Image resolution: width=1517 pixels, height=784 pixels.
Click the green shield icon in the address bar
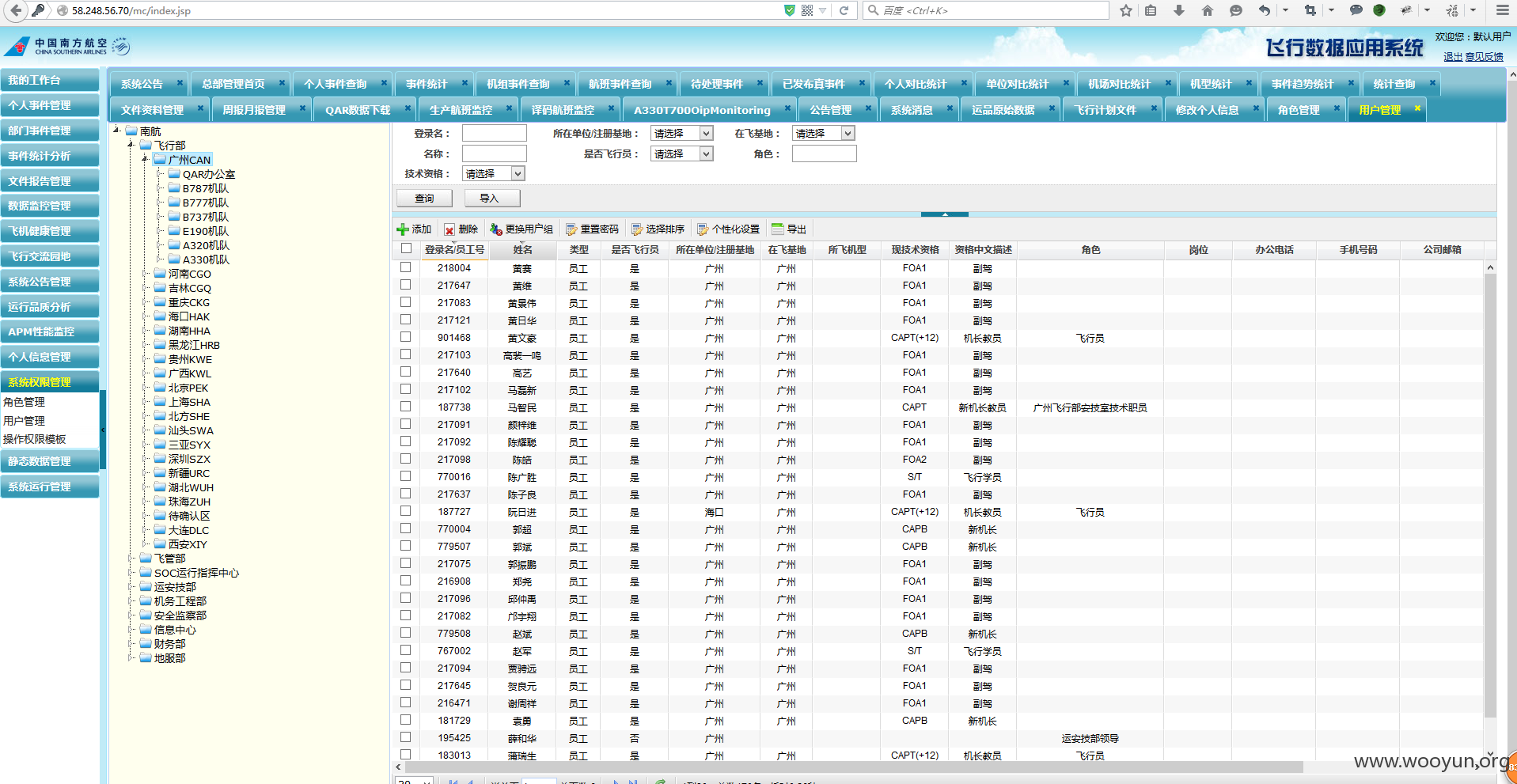(x=789, y=10)
